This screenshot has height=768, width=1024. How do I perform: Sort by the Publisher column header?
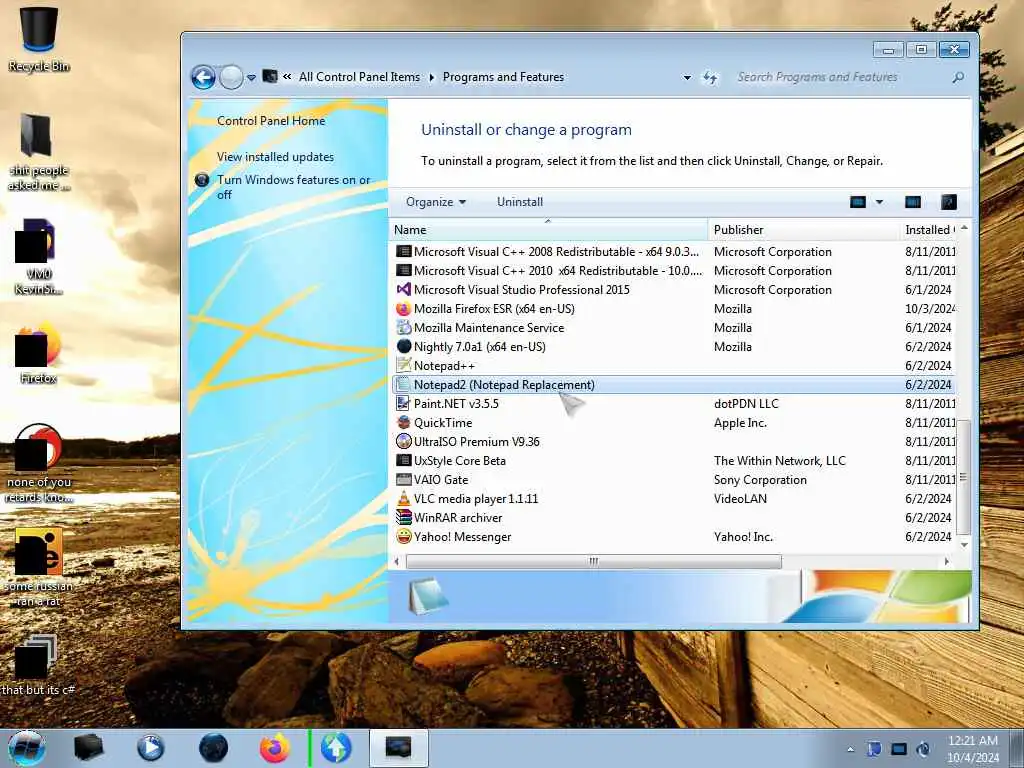(804, 230)
